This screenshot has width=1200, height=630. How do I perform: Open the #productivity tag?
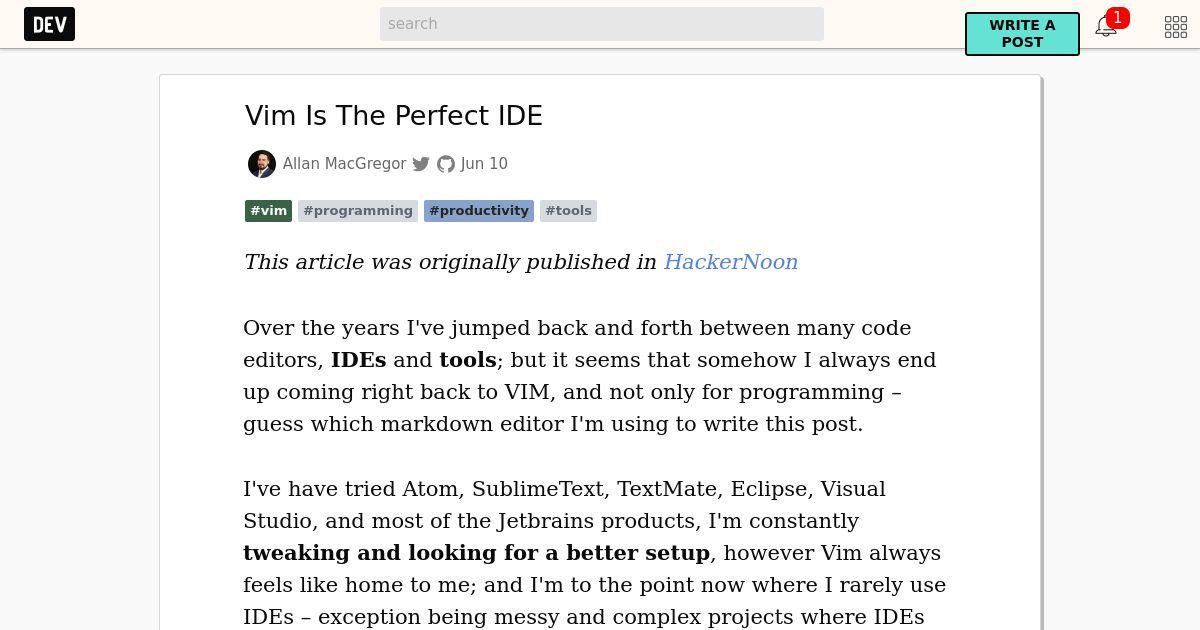(479, 211)
